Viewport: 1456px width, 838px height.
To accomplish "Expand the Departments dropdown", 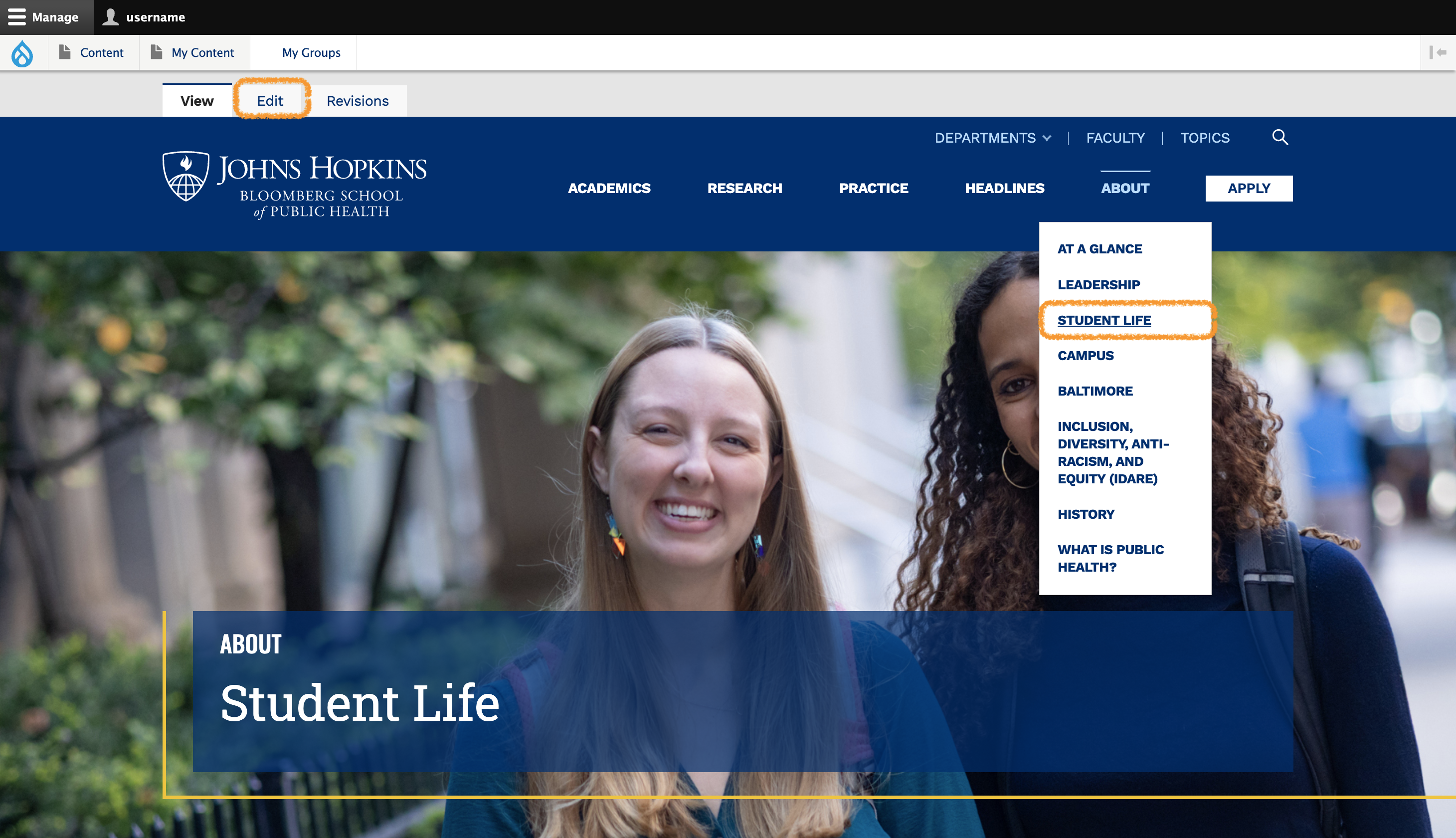I will coord(993,138).
